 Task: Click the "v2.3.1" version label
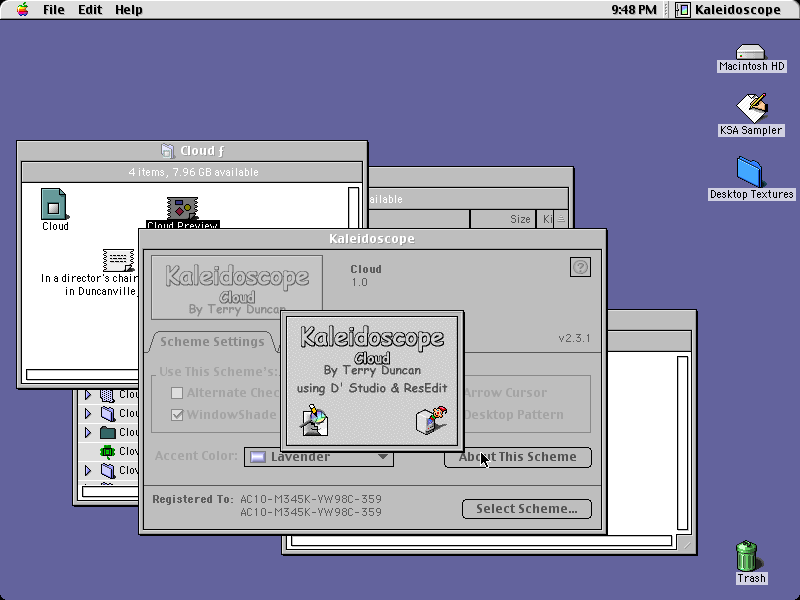574,338
